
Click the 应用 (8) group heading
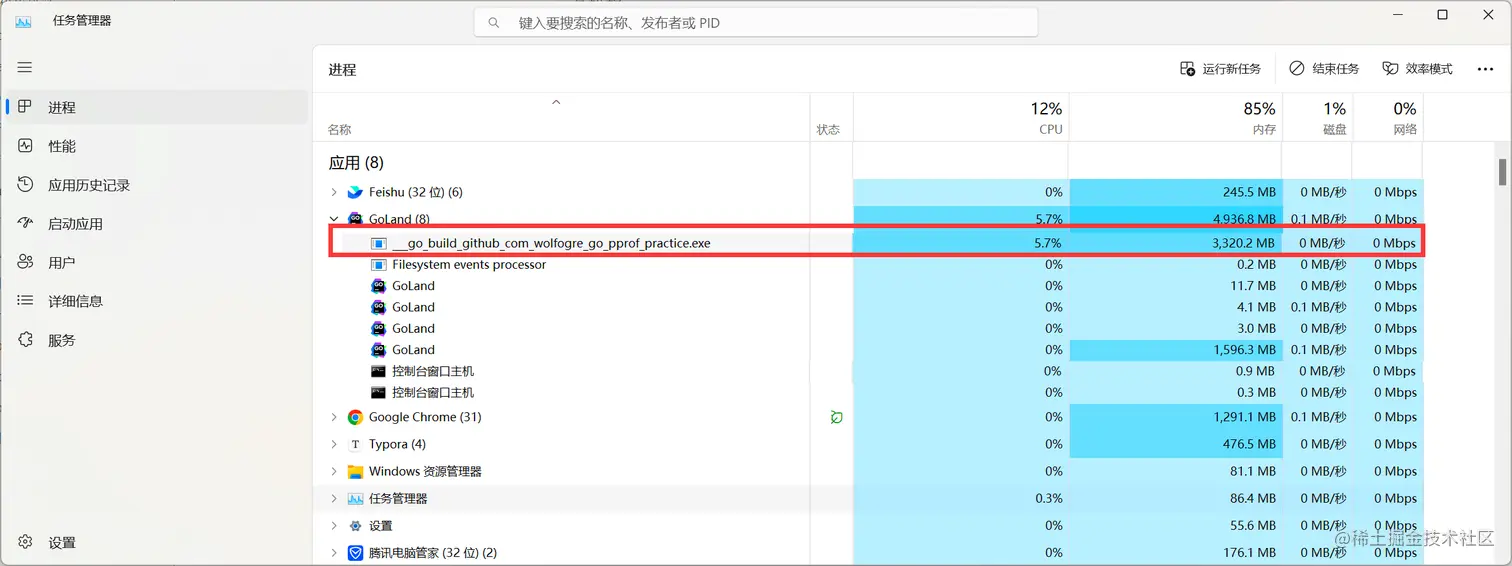pyautogui.click(x=356, y=163)
